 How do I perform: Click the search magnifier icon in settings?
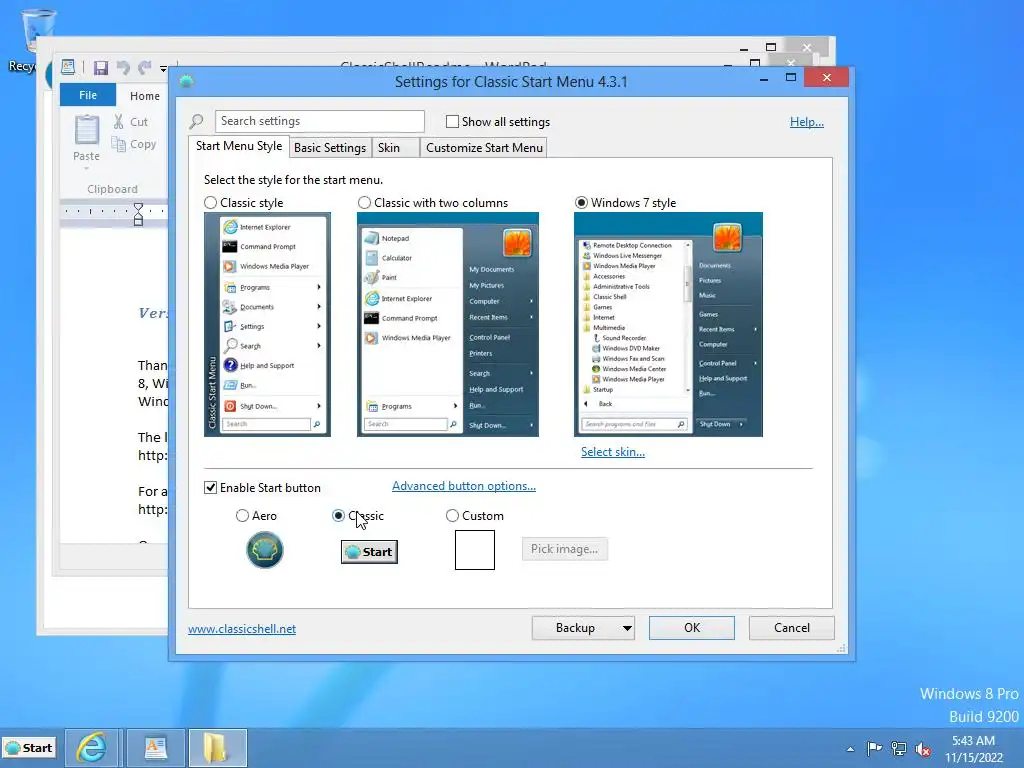click(196, 121)
